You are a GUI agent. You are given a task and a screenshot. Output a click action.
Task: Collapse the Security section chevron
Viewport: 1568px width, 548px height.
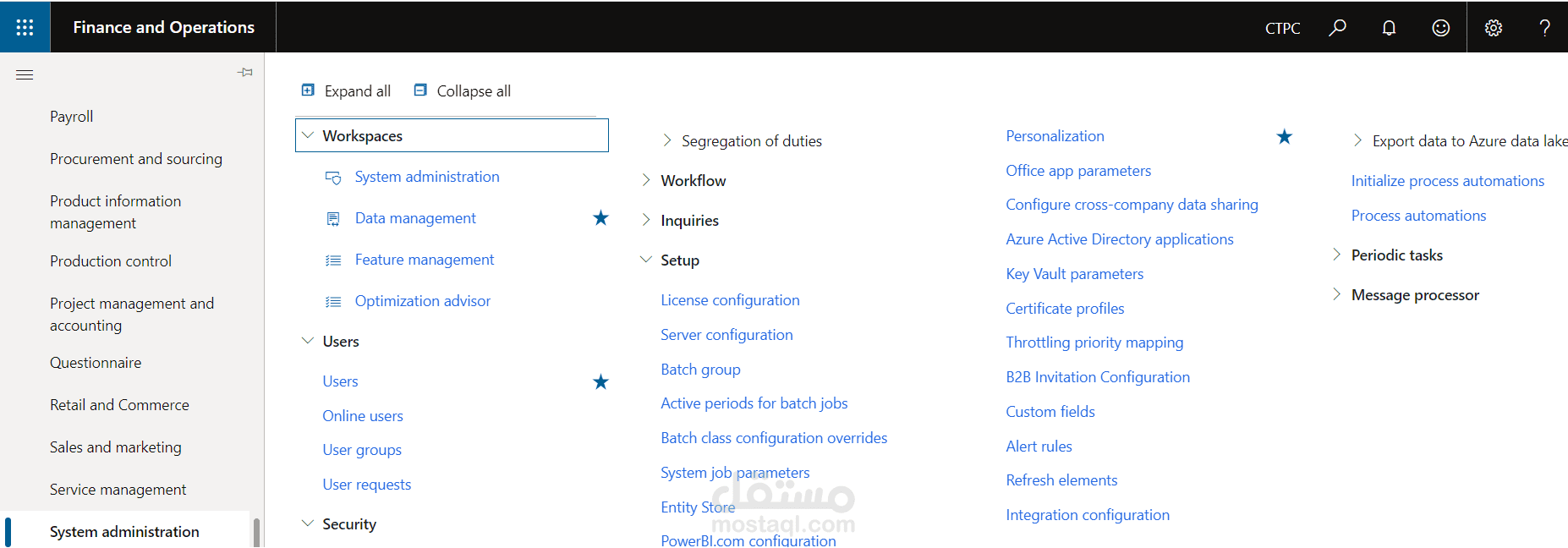(308, 523)
